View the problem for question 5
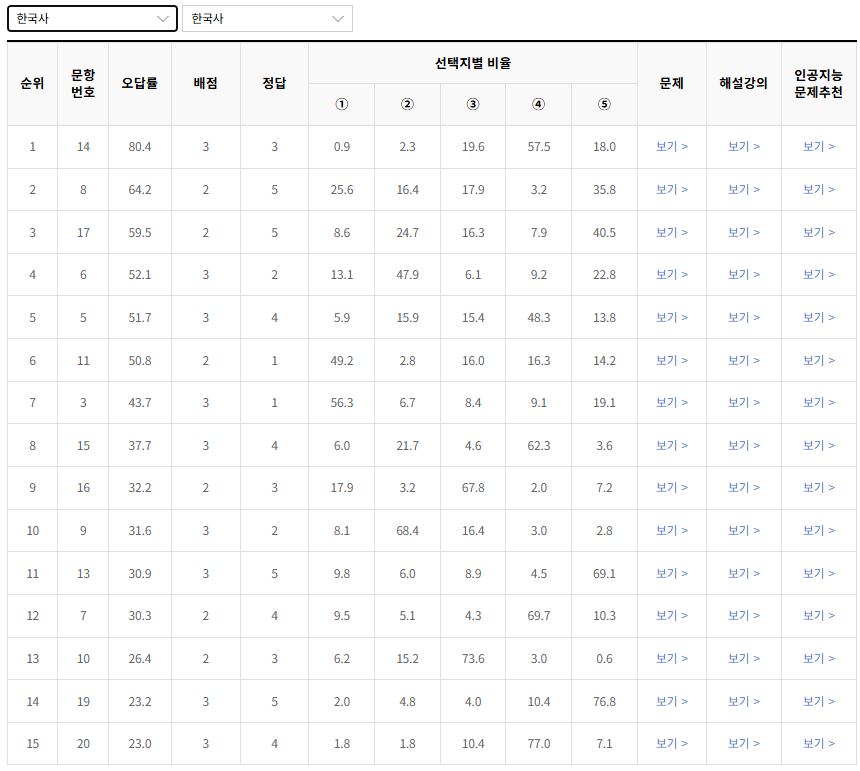Viewport: 860px width, 771px height. (671, 317)
